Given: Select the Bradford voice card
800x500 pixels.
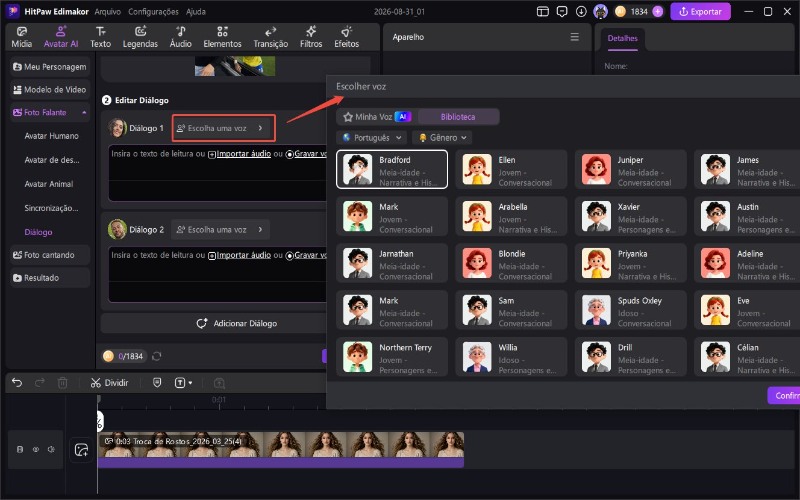Looking at the screenshot, I should click(x=392, y=169).
